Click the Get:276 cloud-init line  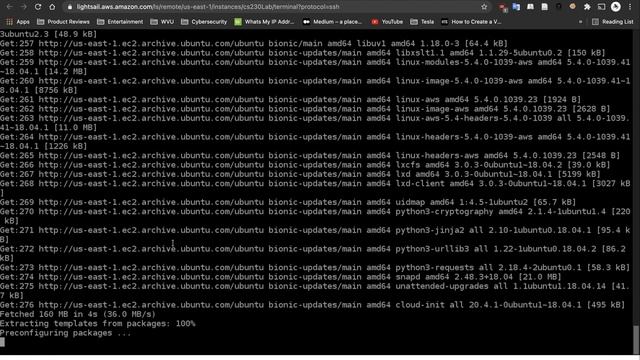[x=313, y=305]
